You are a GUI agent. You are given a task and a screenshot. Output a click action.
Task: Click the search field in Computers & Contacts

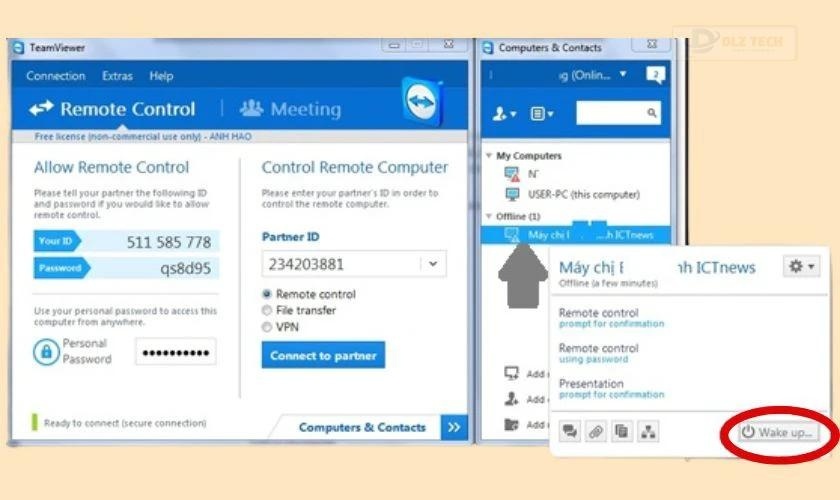pos(618,113)
